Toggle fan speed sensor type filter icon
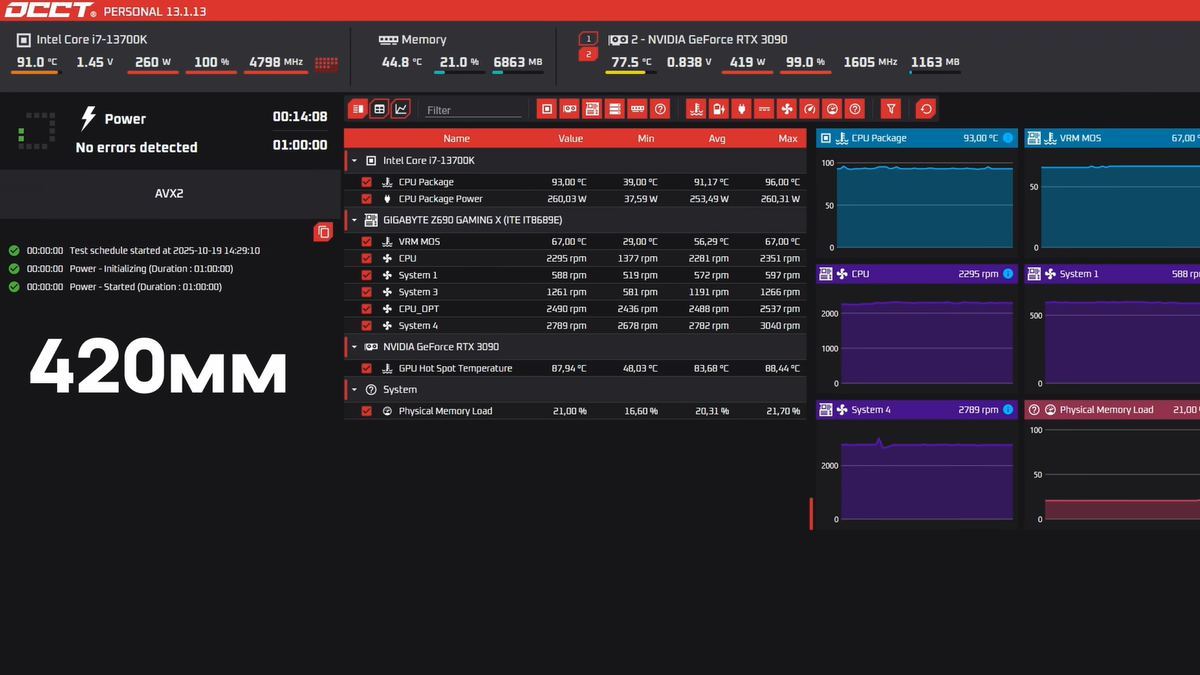 coord(787,109)
